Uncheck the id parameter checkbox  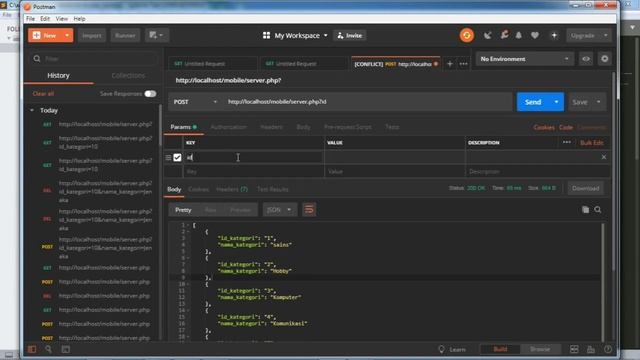click(177, 158)
